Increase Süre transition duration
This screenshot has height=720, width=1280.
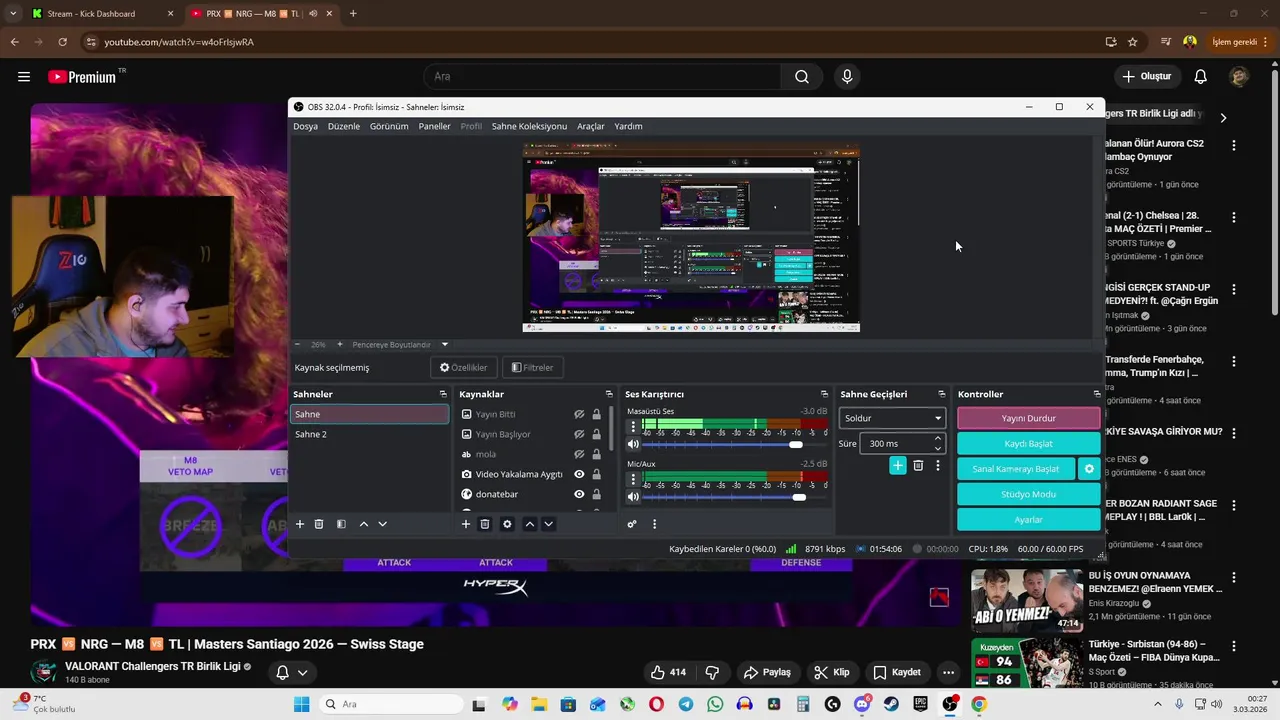point(937,438)
